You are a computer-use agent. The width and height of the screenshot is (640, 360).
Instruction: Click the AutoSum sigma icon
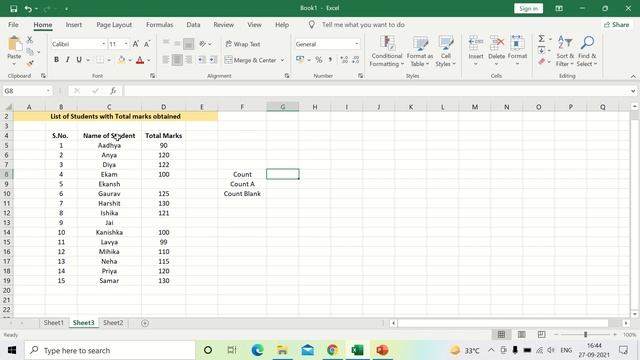click(542, 39)
